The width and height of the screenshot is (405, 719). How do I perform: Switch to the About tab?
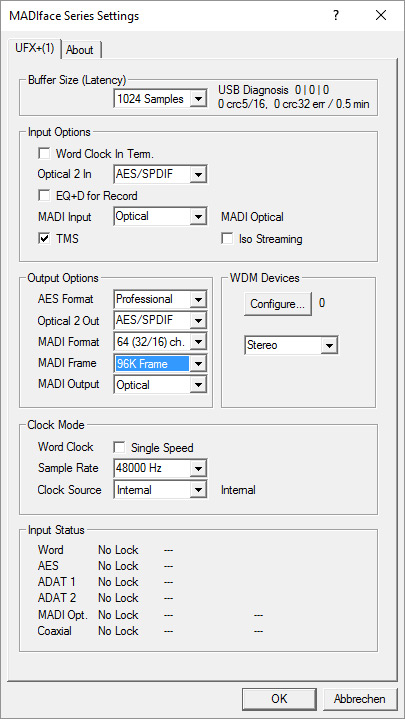pyautogui.click(x=80, y=50)
